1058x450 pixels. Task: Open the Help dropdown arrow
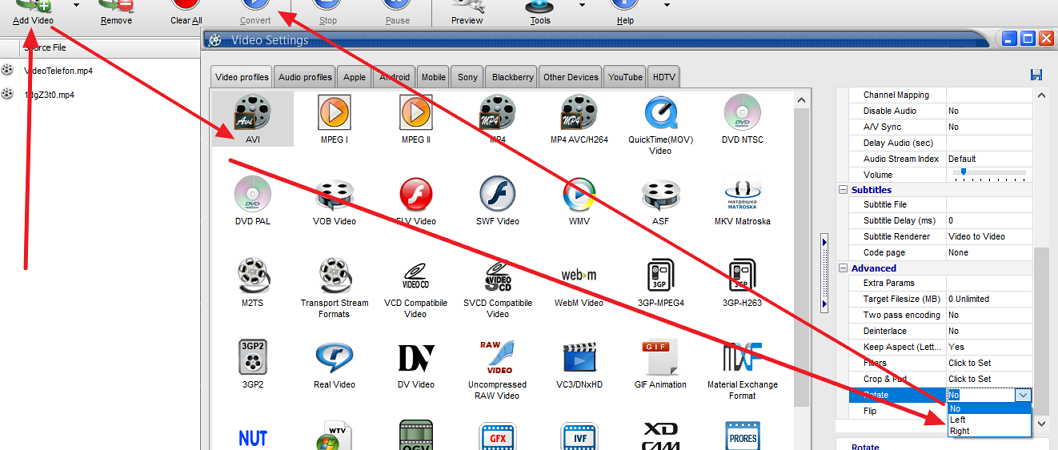(667, 5)
